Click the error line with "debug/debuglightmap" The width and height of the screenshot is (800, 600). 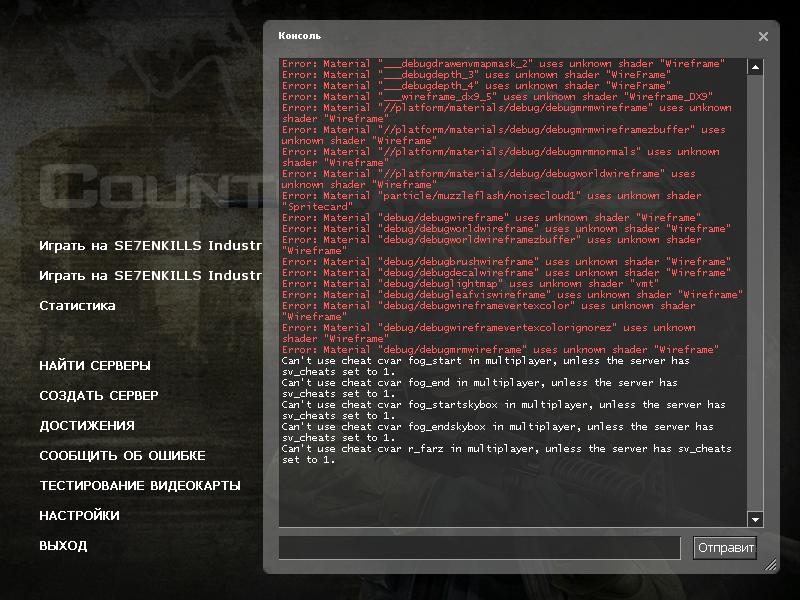(x=470, y=284)
